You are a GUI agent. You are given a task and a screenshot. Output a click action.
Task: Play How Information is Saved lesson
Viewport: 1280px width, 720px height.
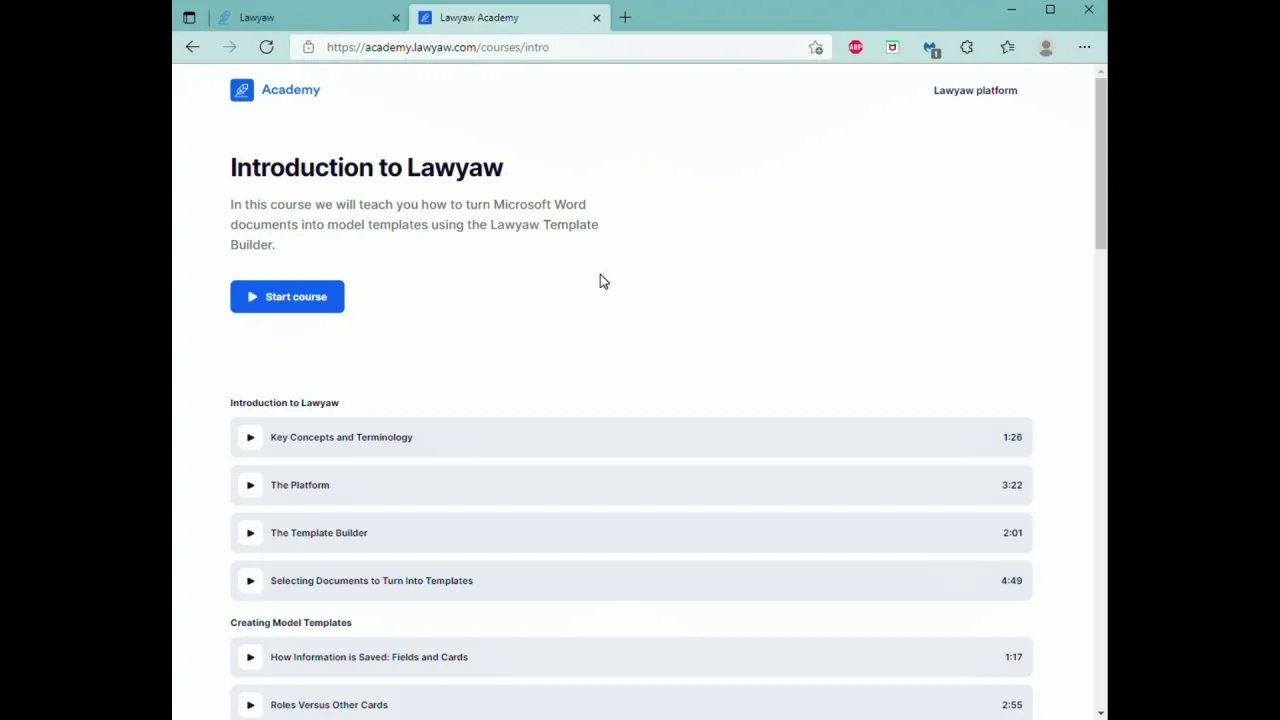250,657
